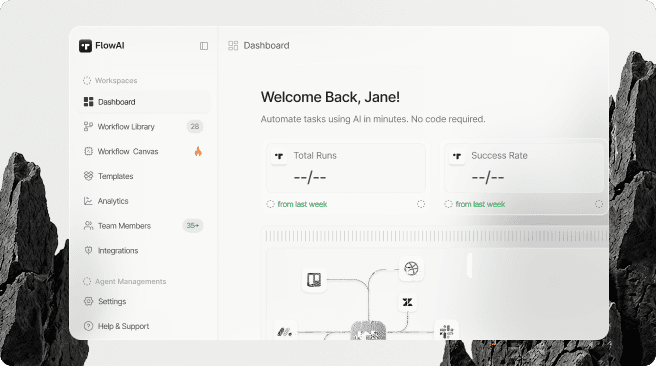Click the Workflow Canvas sidebar icon
Image resolution: width=656 pixels, height=366 pixels.
(88, 151)
